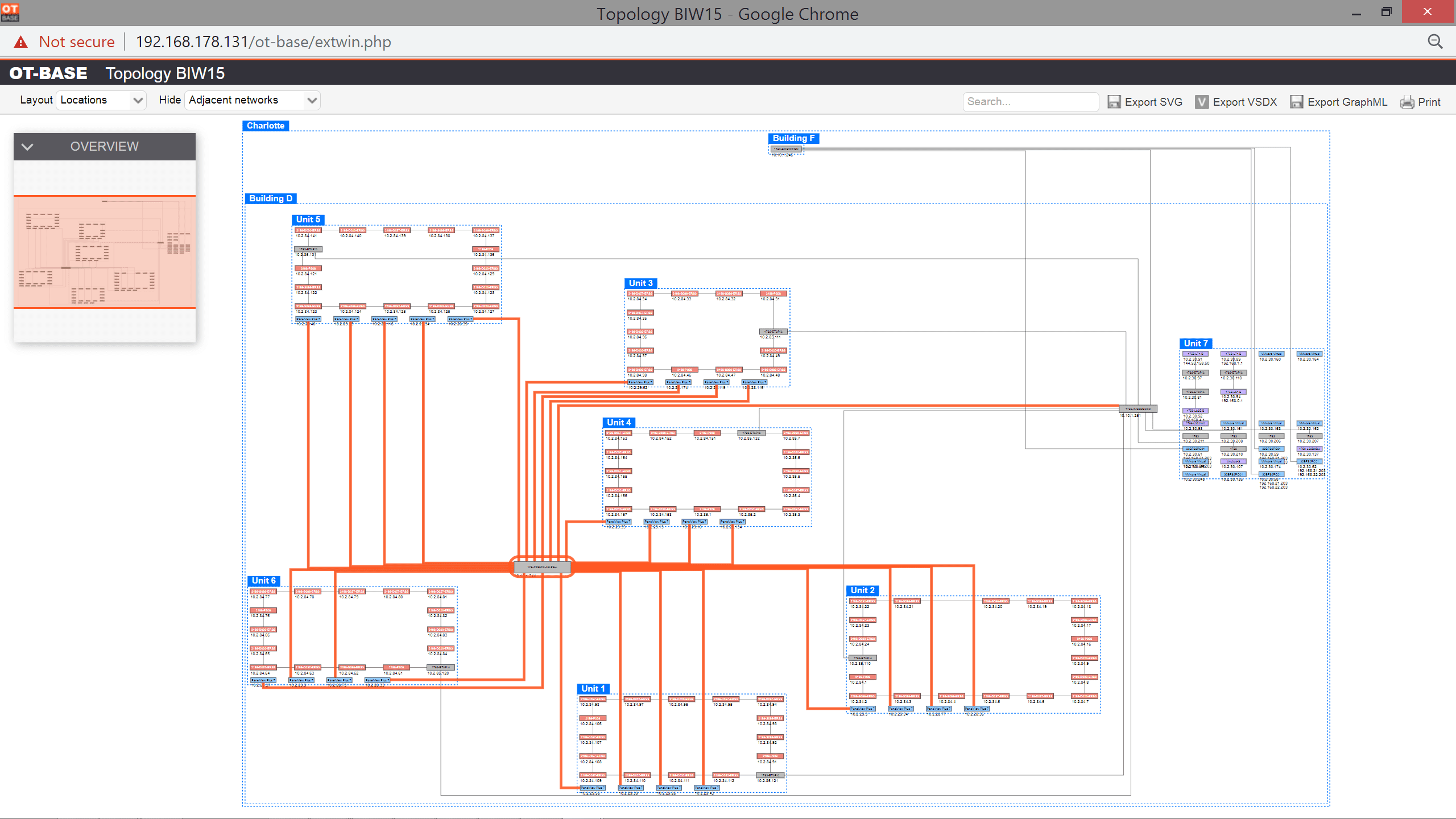
Task: Click the Unit 5 node at 10.2.84.127
Action: click(486, 306)
